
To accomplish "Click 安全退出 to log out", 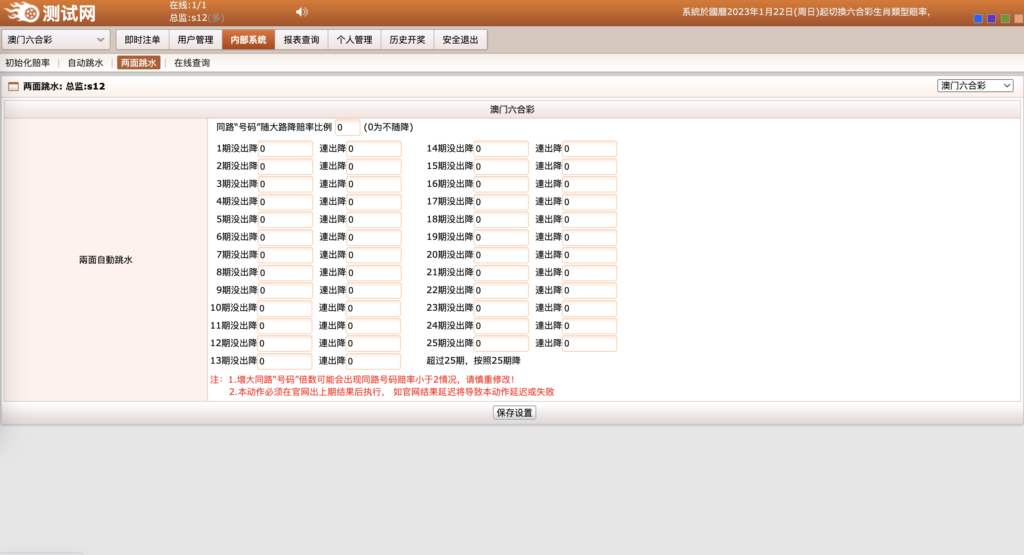I will coord(460,40).
